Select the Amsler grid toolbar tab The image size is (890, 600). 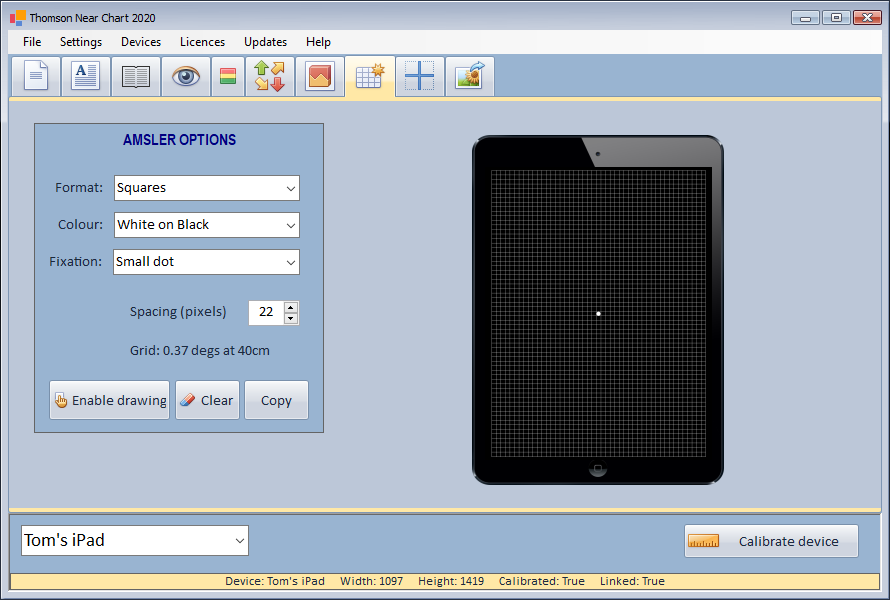[x=370, y=77]
